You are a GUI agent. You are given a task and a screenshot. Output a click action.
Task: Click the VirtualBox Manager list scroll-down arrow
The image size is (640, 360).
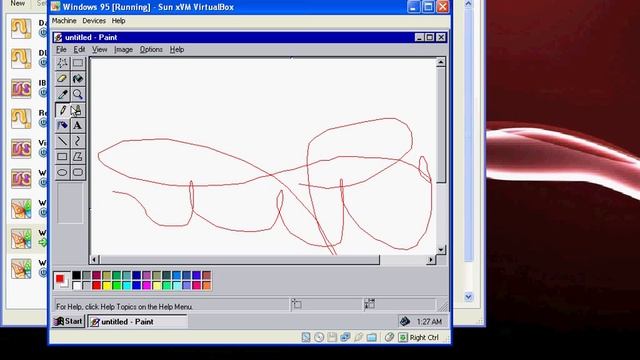[469, 297]
